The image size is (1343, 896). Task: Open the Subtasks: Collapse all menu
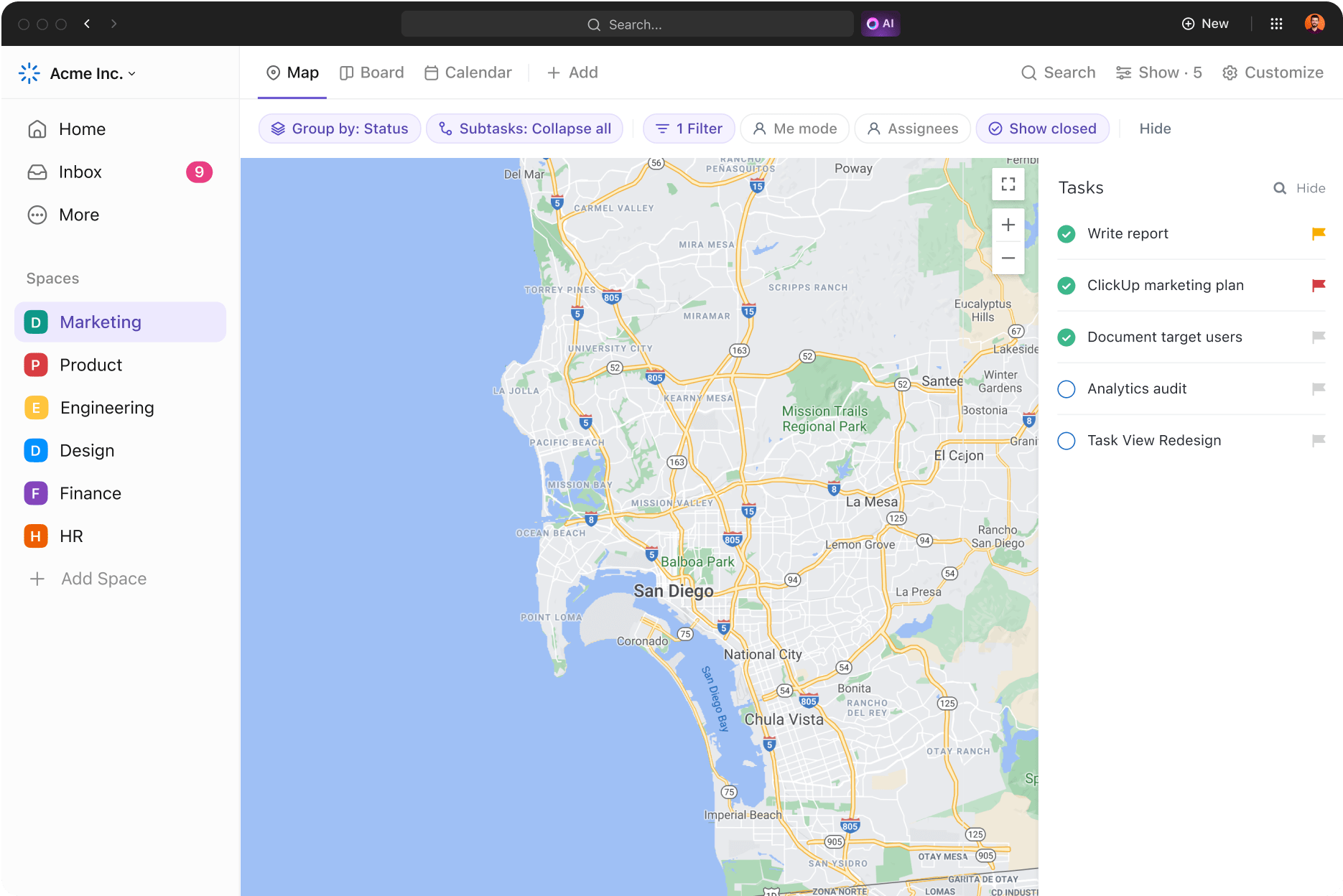click(524, 129)
